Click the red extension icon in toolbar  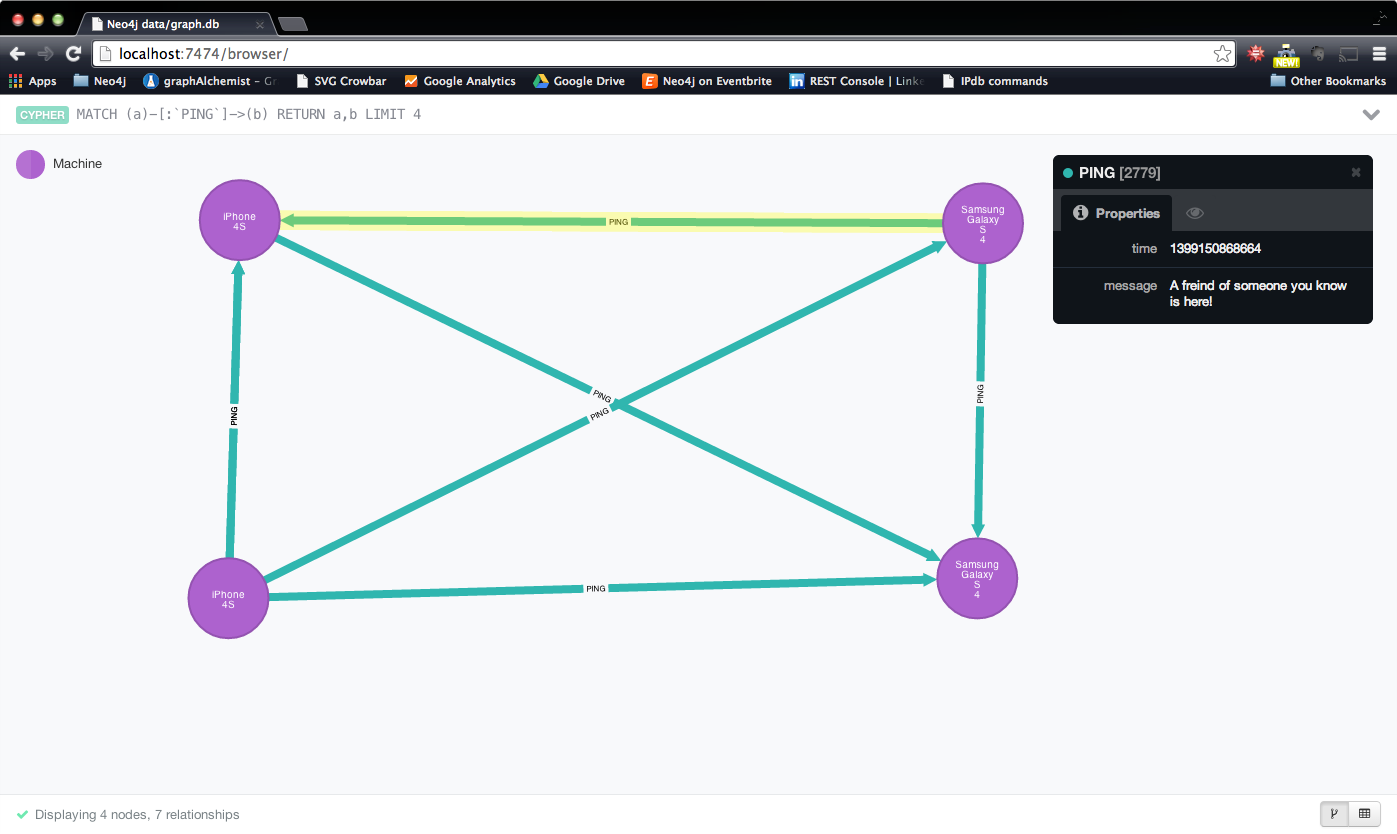(1256, 54)
